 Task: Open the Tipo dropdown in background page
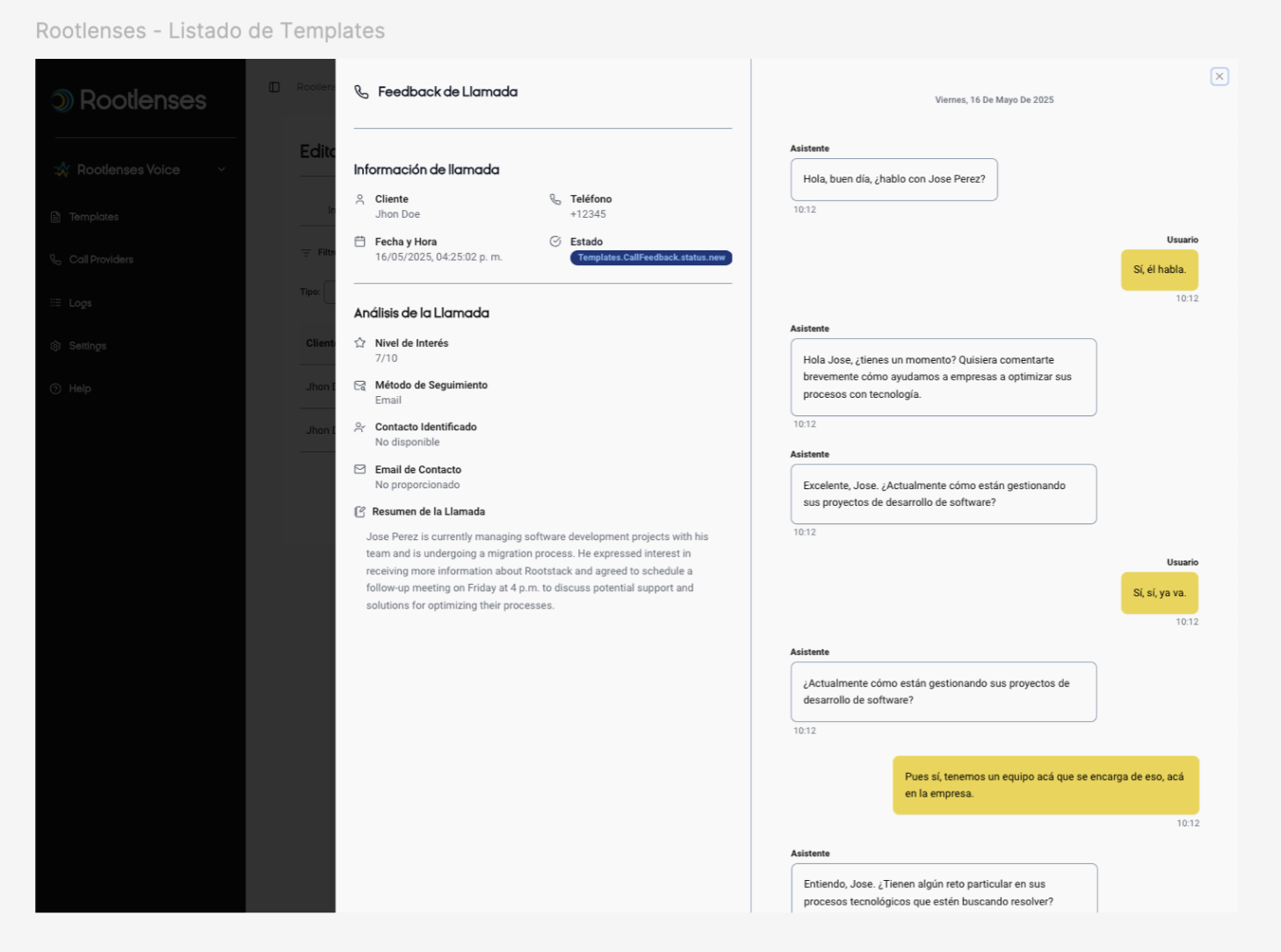(329, 292)
